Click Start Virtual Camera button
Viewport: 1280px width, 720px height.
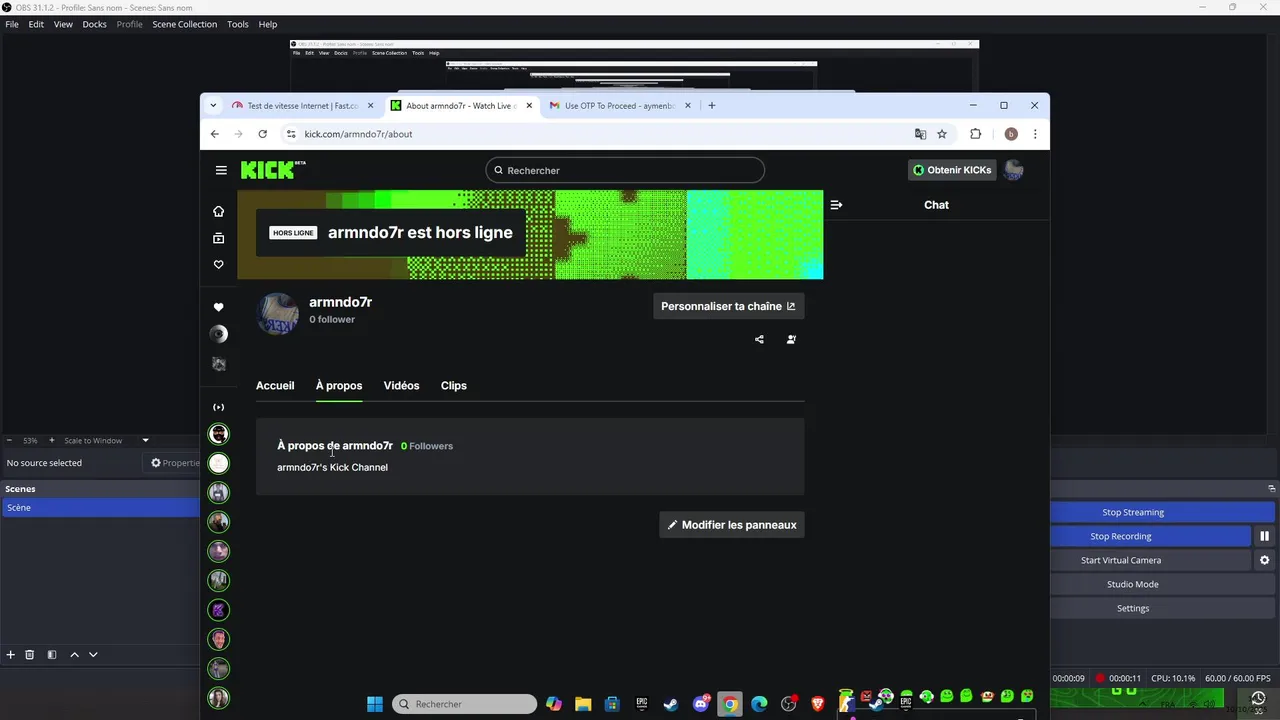(x=1121, y=560)
